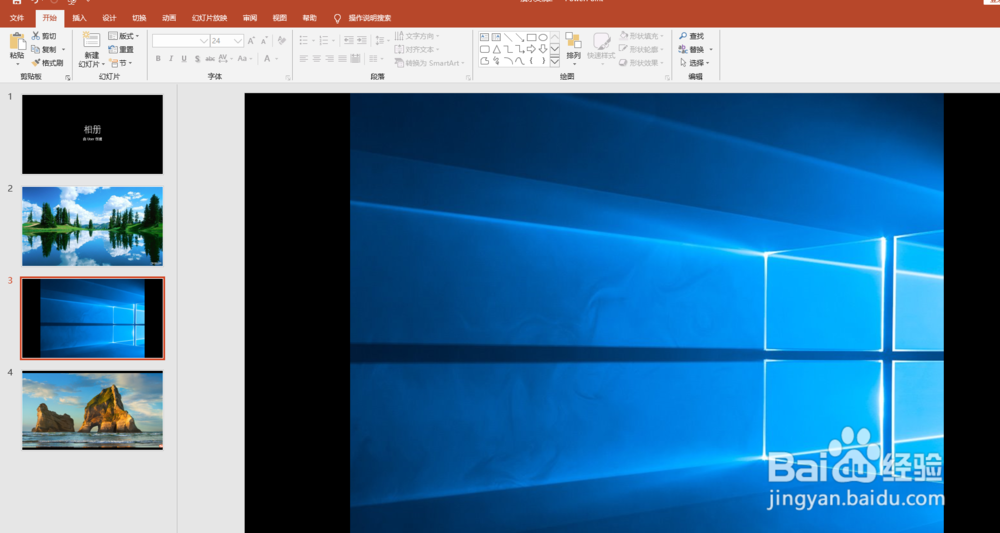
Task: Open the Section (节) dropdown
Action: tap(121, 62)
